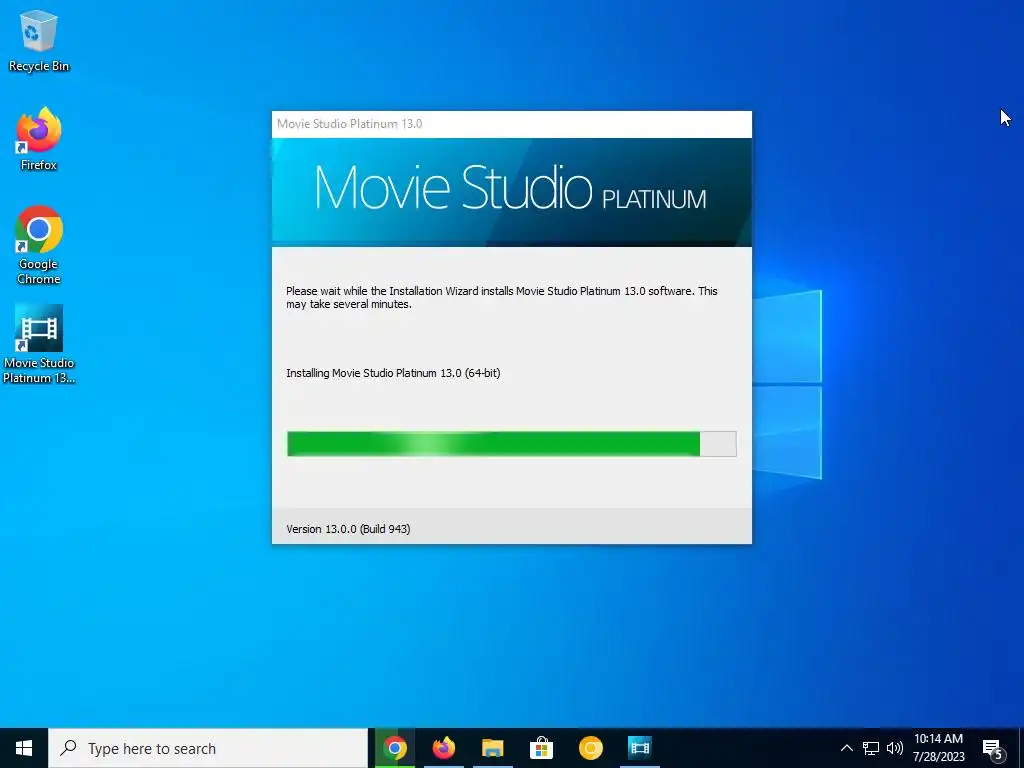Image resolution: width=1024 pixels, height=768 pixels.
Task: Open Firefox from the taskbar
Action: point(443,748)
